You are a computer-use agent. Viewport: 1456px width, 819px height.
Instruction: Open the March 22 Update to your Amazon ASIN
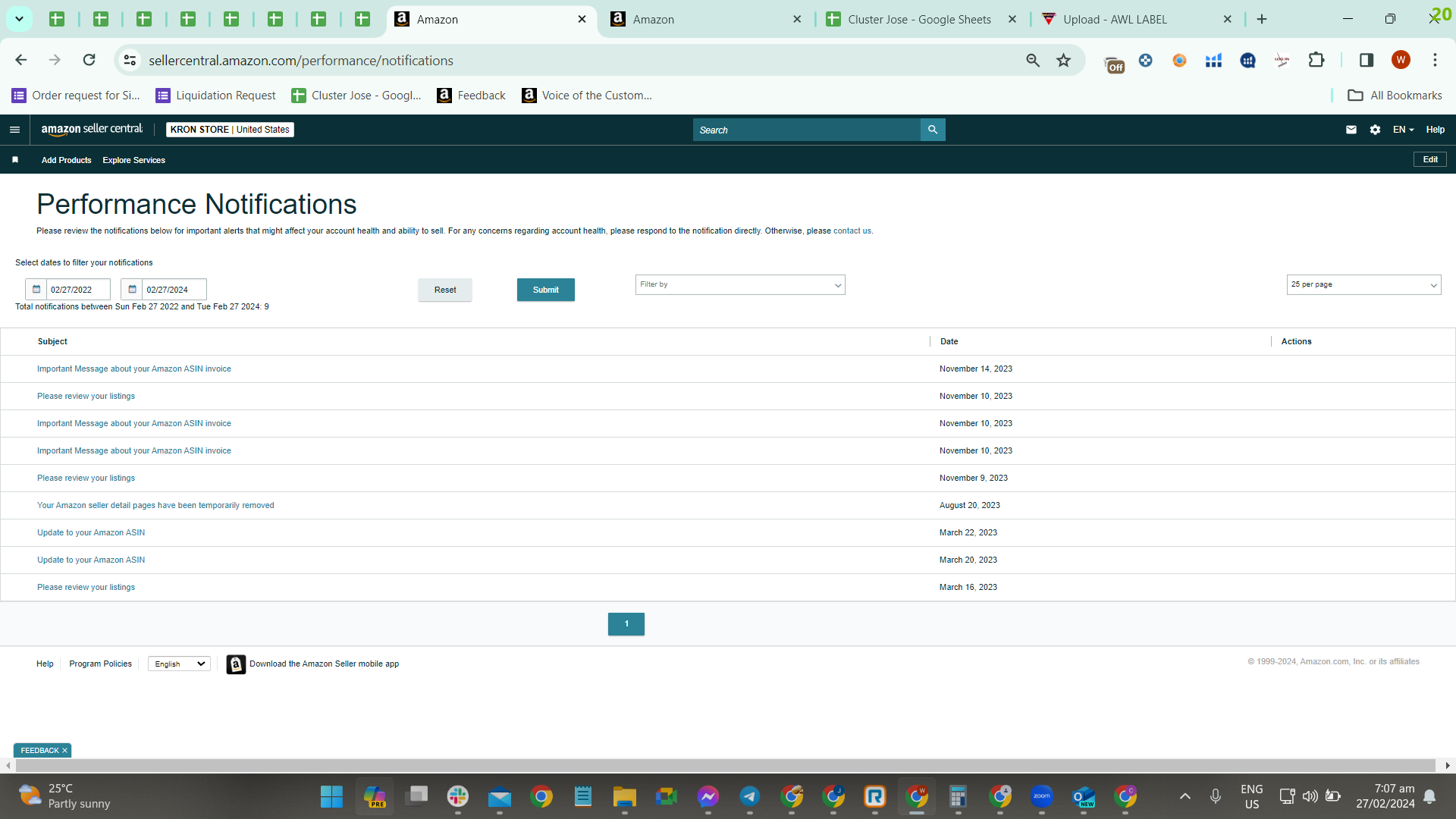pos(91,533)
